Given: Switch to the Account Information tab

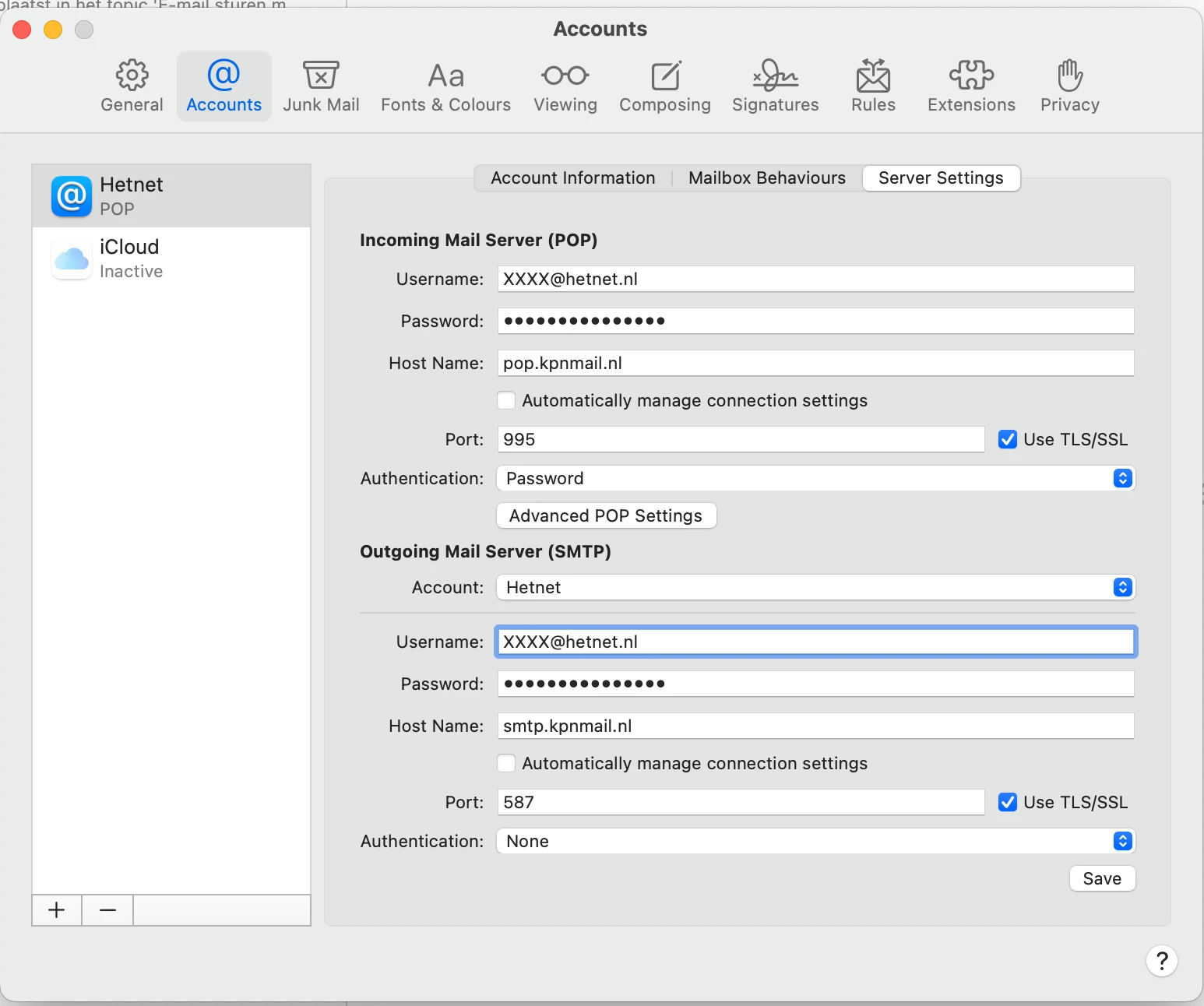Looking at the screenshot, I should 572,178.
